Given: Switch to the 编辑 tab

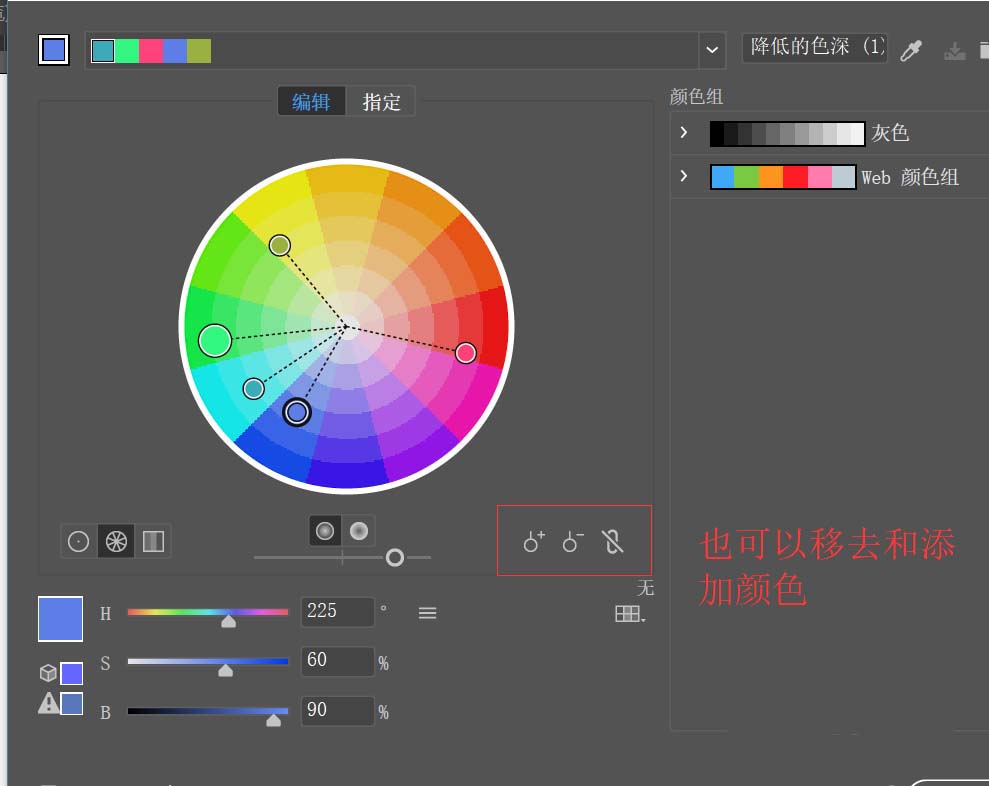Looking at the screenshot, I should click(x=312, y=102).
